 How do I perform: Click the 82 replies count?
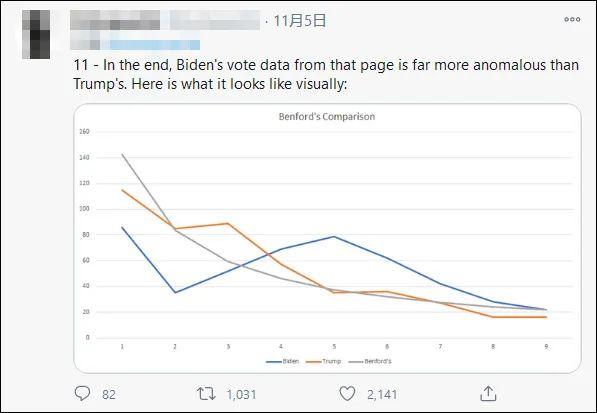pos(109,394)
